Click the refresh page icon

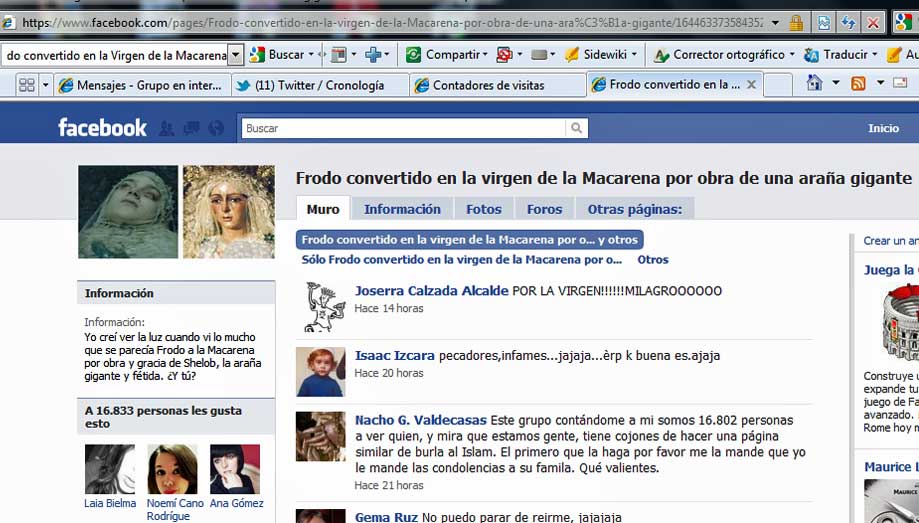click(x=848, y=22)
